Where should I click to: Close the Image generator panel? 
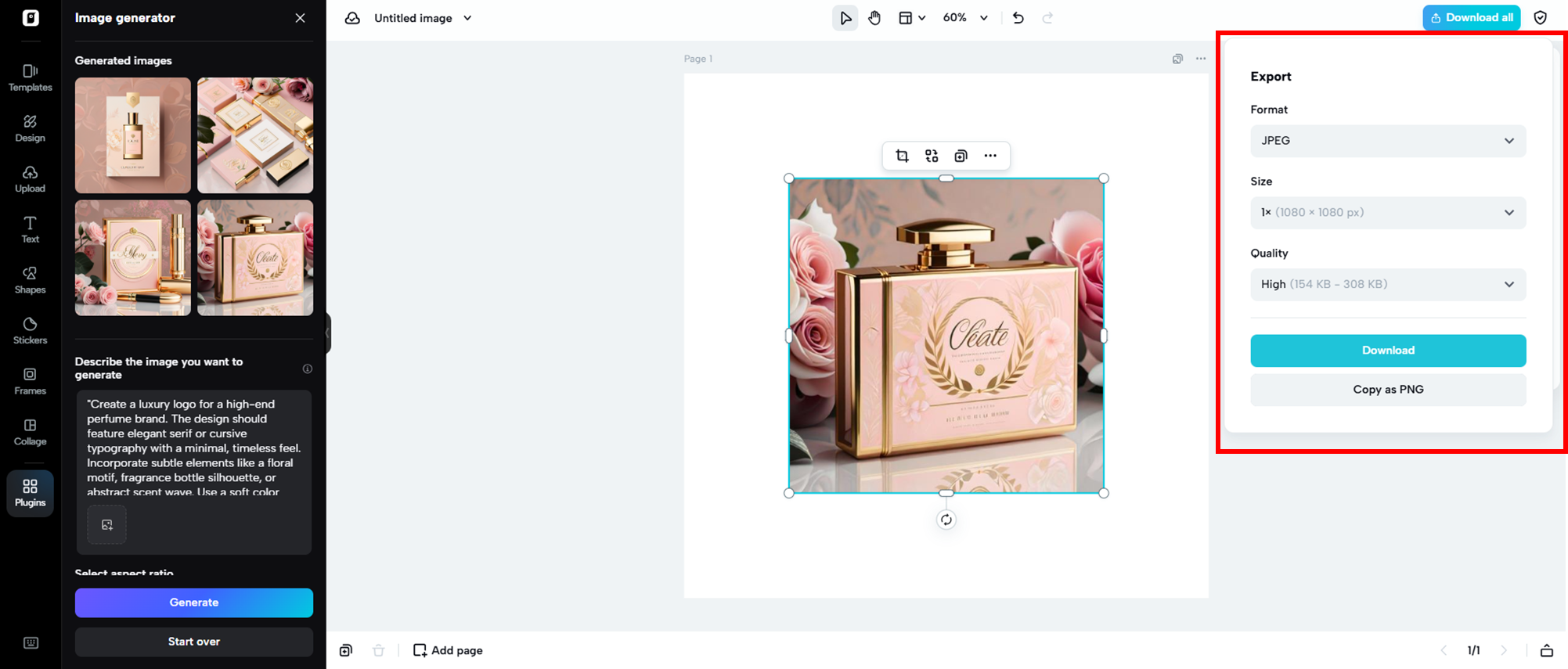pos(301,18)
